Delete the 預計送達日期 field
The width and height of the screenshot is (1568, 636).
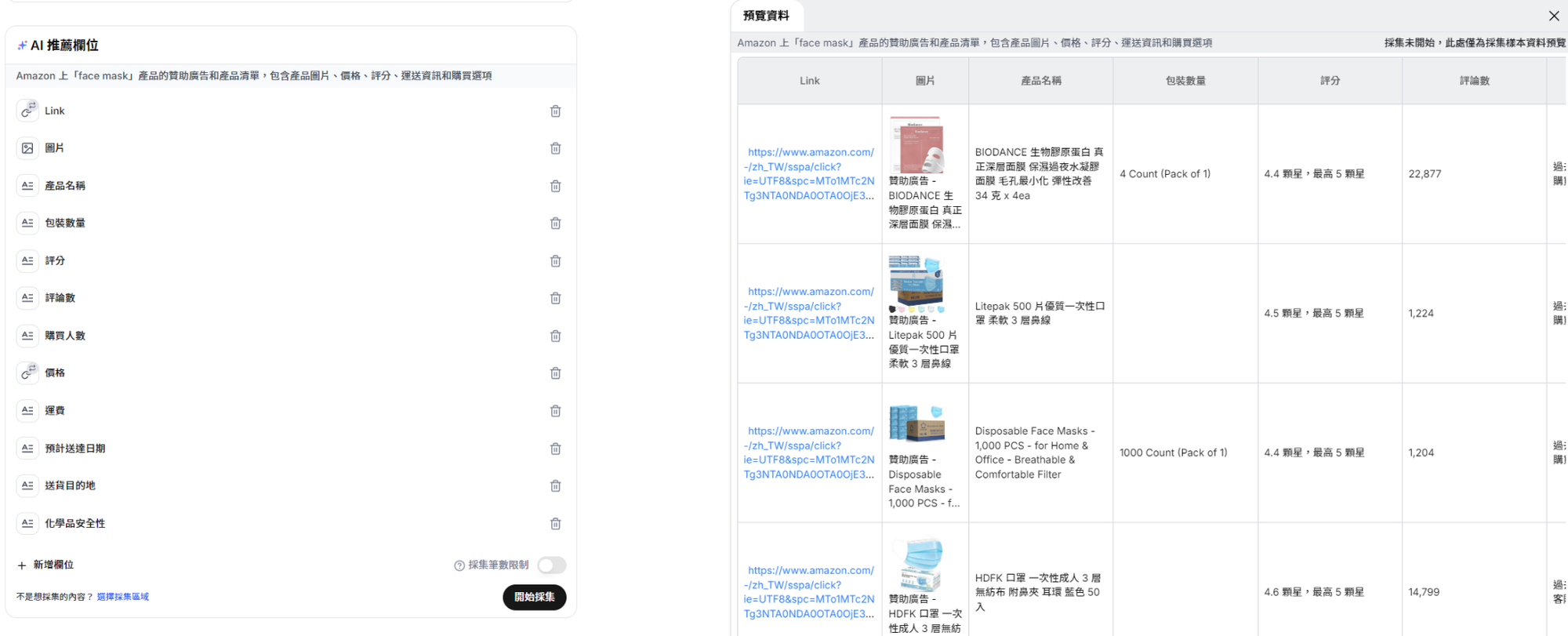coord(555,449)
